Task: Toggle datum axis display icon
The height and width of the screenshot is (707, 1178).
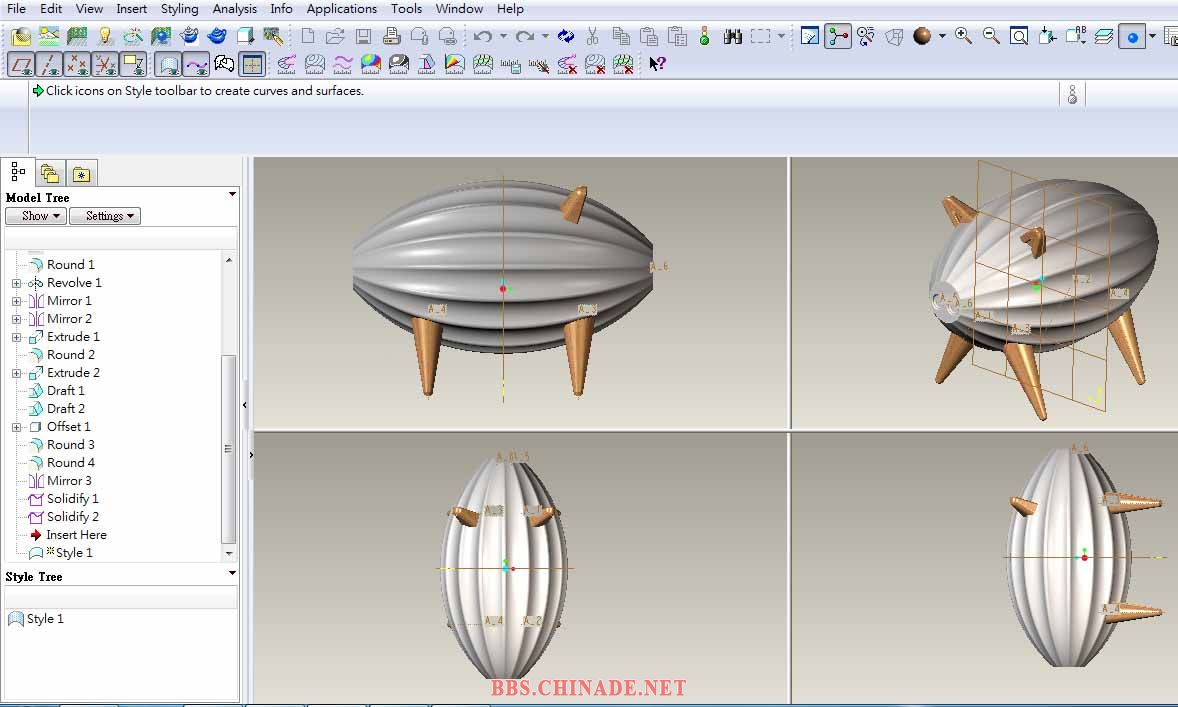Action: pyautogui.click(x=49, y=65)
